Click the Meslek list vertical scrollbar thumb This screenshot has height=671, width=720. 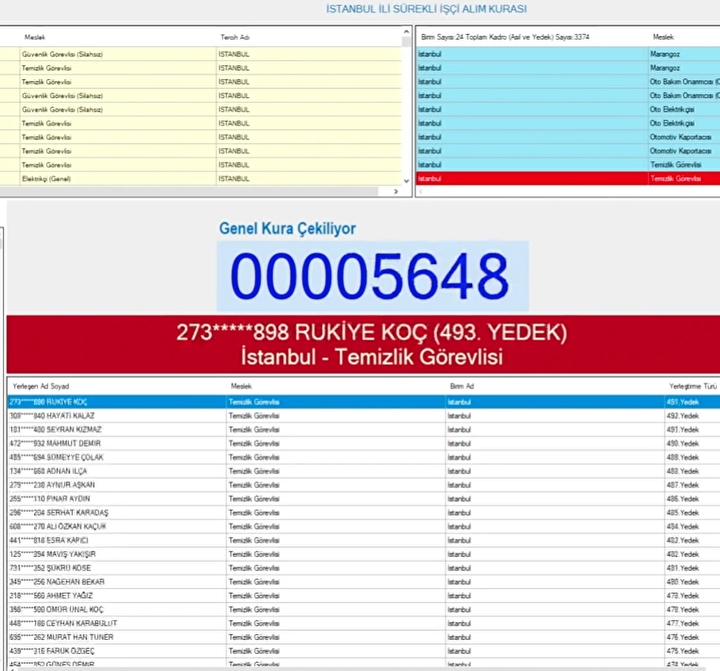point(406,42)
